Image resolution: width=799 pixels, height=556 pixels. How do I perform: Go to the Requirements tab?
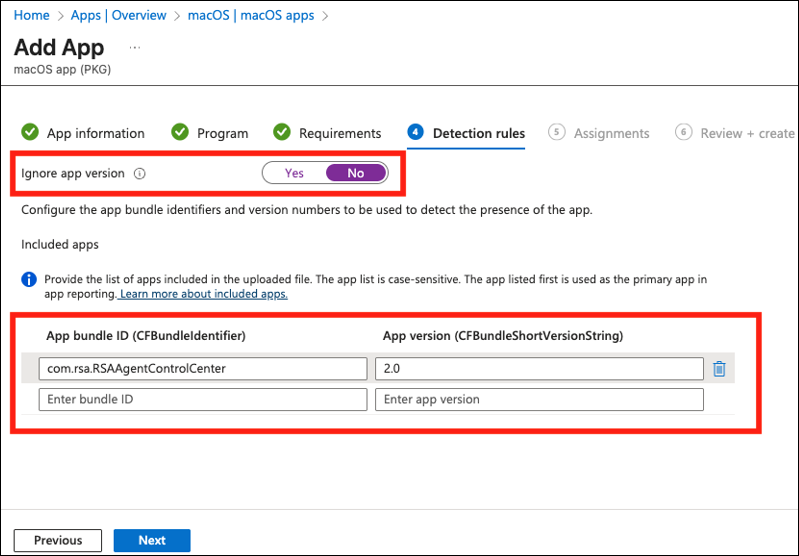pyautogui.click(x=340, y=133)
